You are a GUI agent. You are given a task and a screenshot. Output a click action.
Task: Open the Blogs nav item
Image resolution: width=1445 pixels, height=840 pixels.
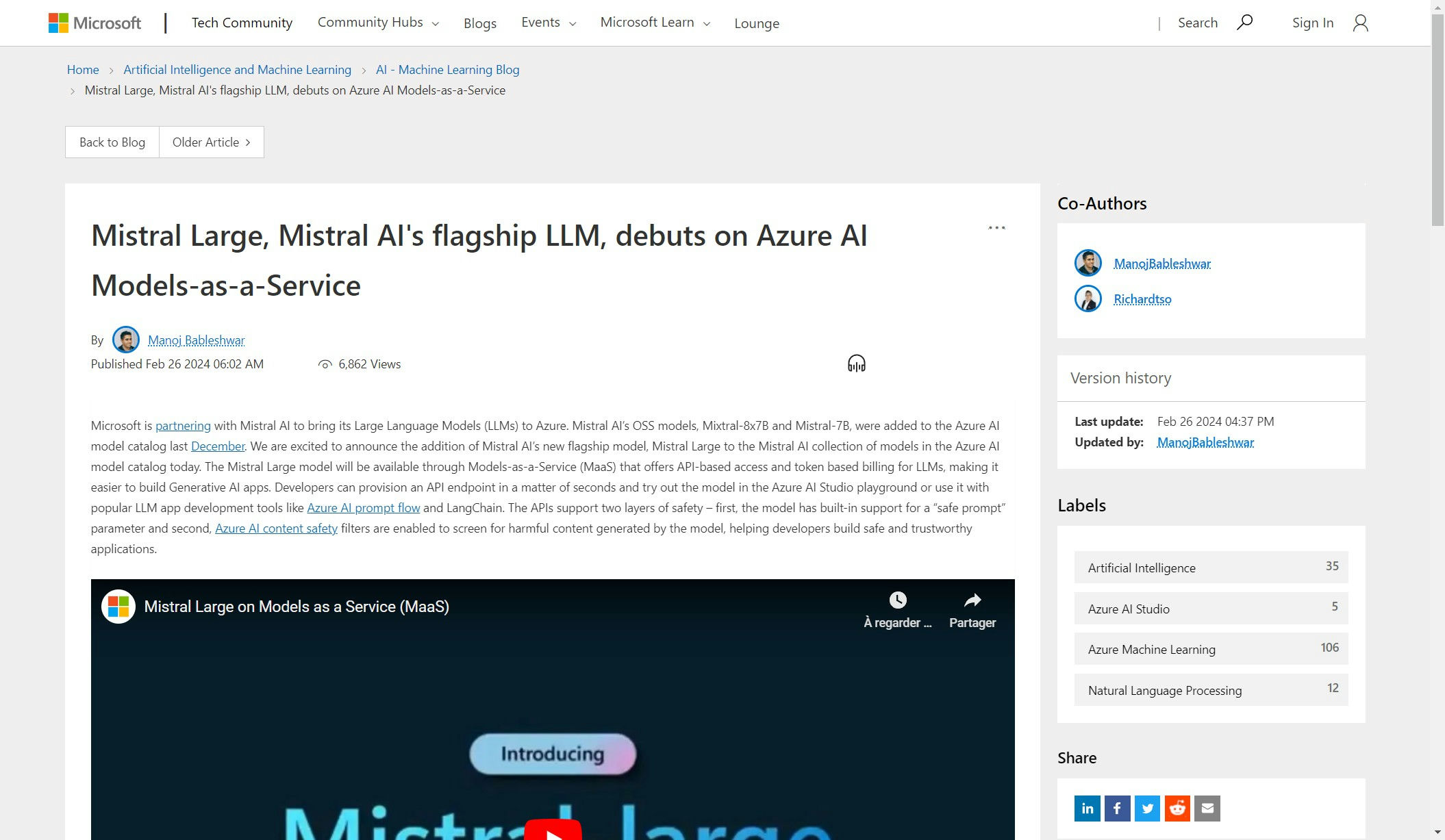(479, 23)
